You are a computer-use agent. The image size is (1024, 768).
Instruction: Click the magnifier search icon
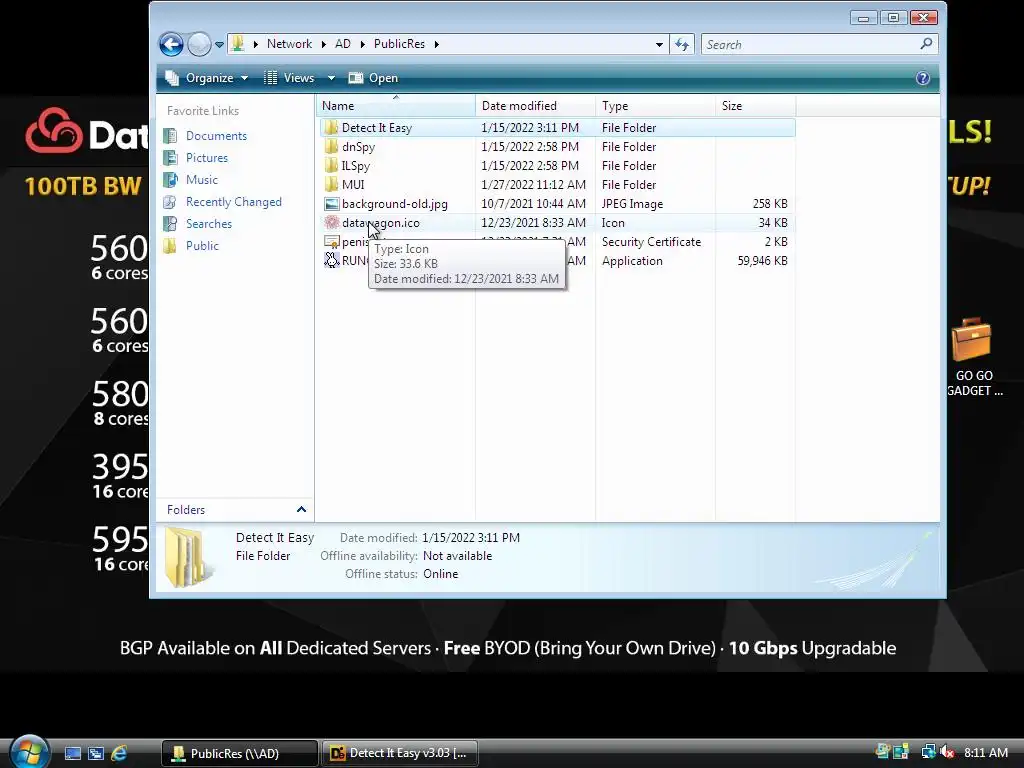[926, 44]
